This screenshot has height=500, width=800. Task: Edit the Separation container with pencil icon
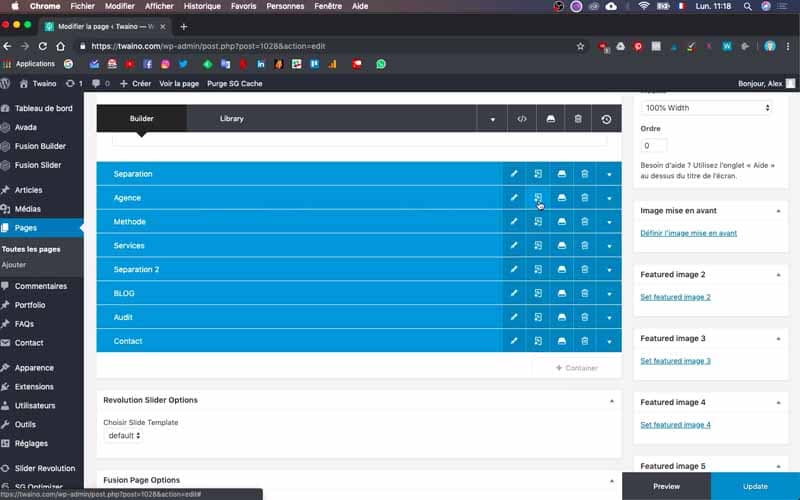click(514, 174)
